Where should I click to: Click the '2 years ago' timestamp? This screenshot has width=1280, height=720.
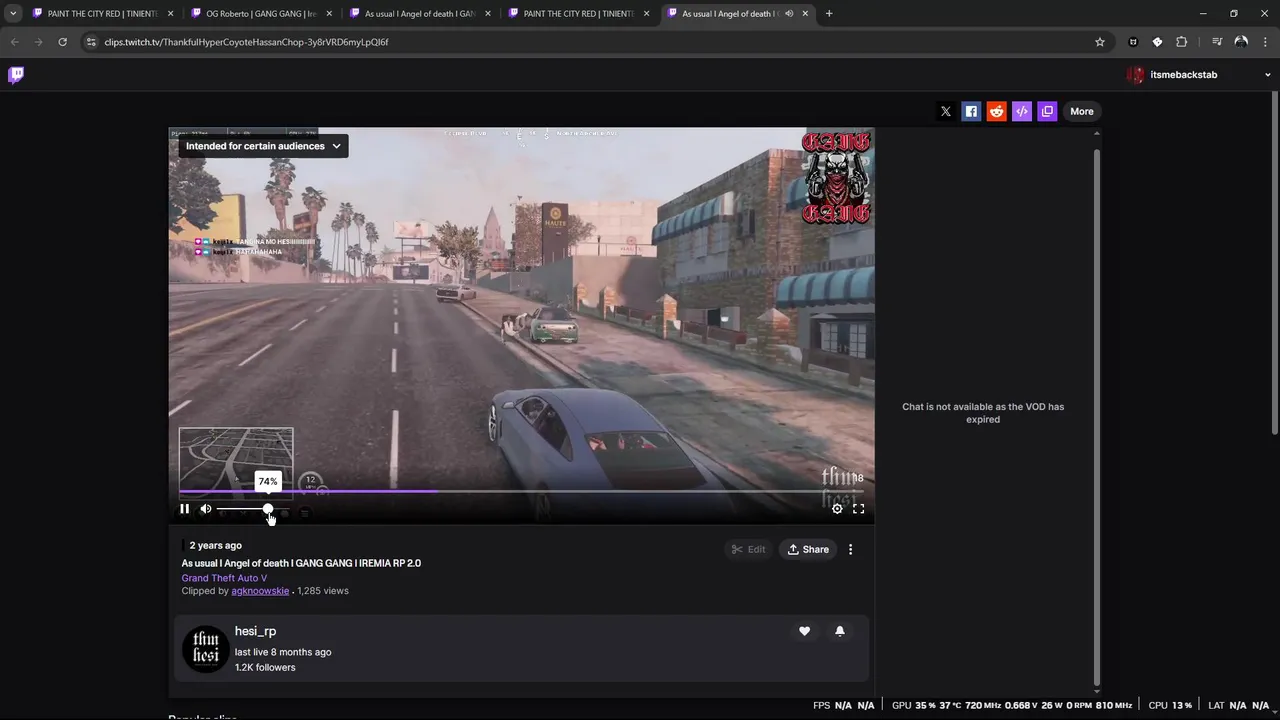click(x=216, y=546)
